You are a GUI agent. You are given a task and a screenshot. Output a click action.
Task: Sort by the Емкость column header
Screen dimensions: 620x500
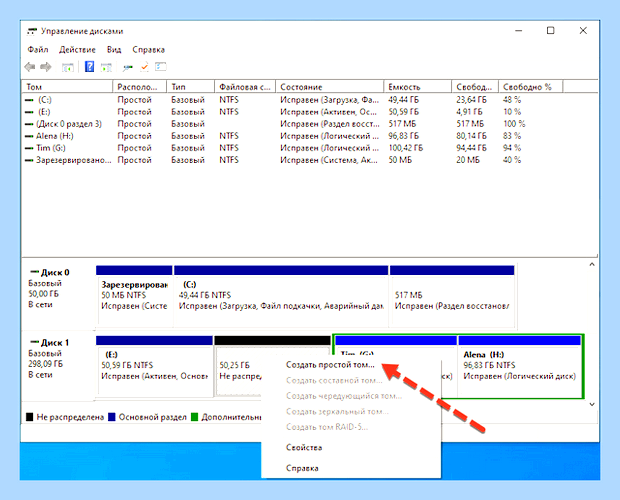point(417,87)
